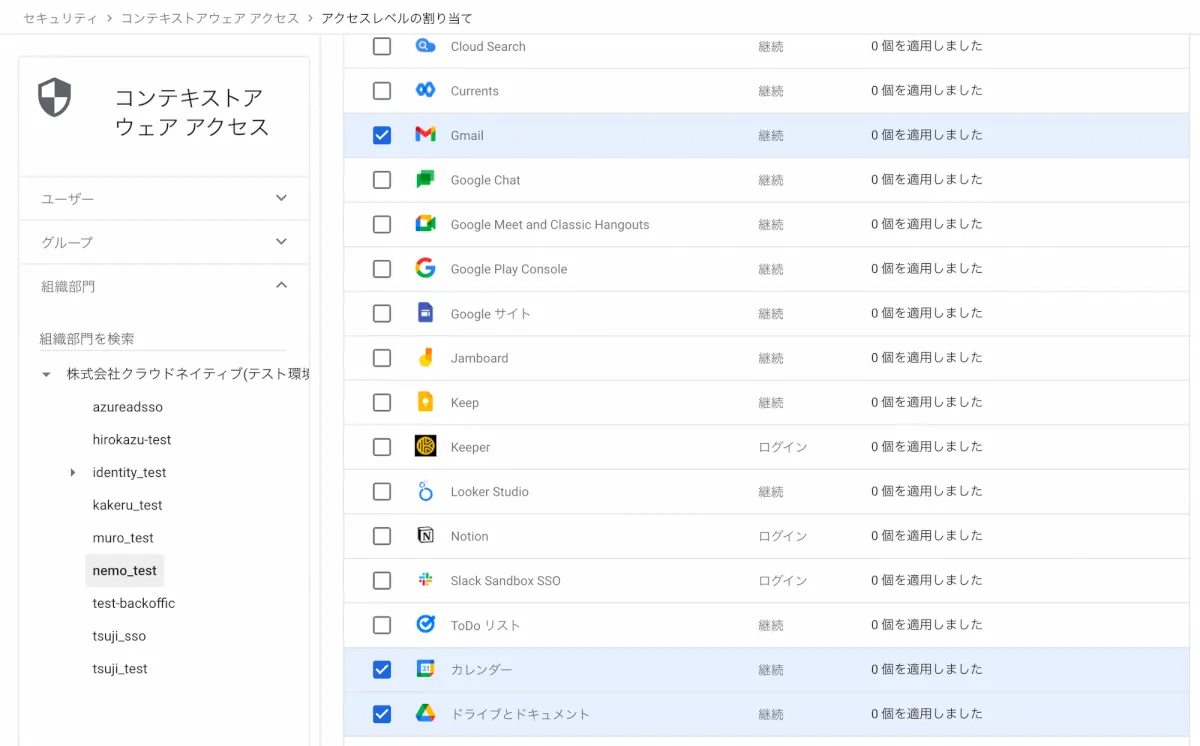Expand the グループ section
The image size is (1200, 746).
(281, 242)
